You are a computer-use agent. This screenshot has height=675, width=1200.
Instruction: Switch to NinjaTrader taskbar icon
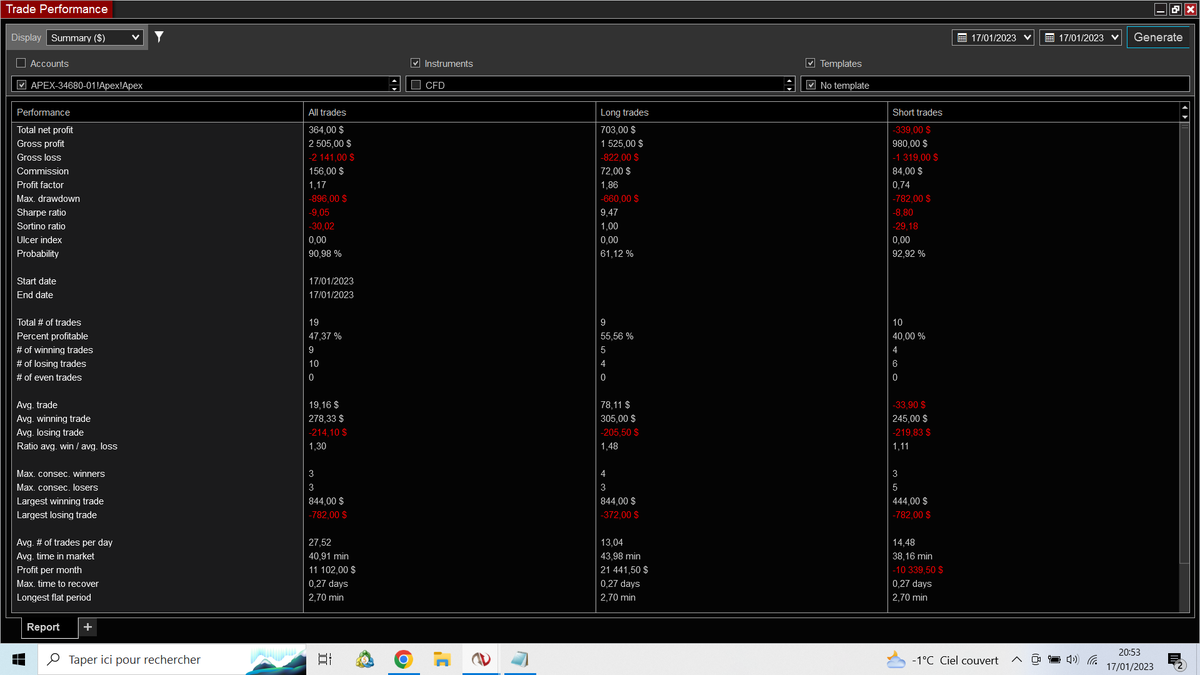point(480,659)
